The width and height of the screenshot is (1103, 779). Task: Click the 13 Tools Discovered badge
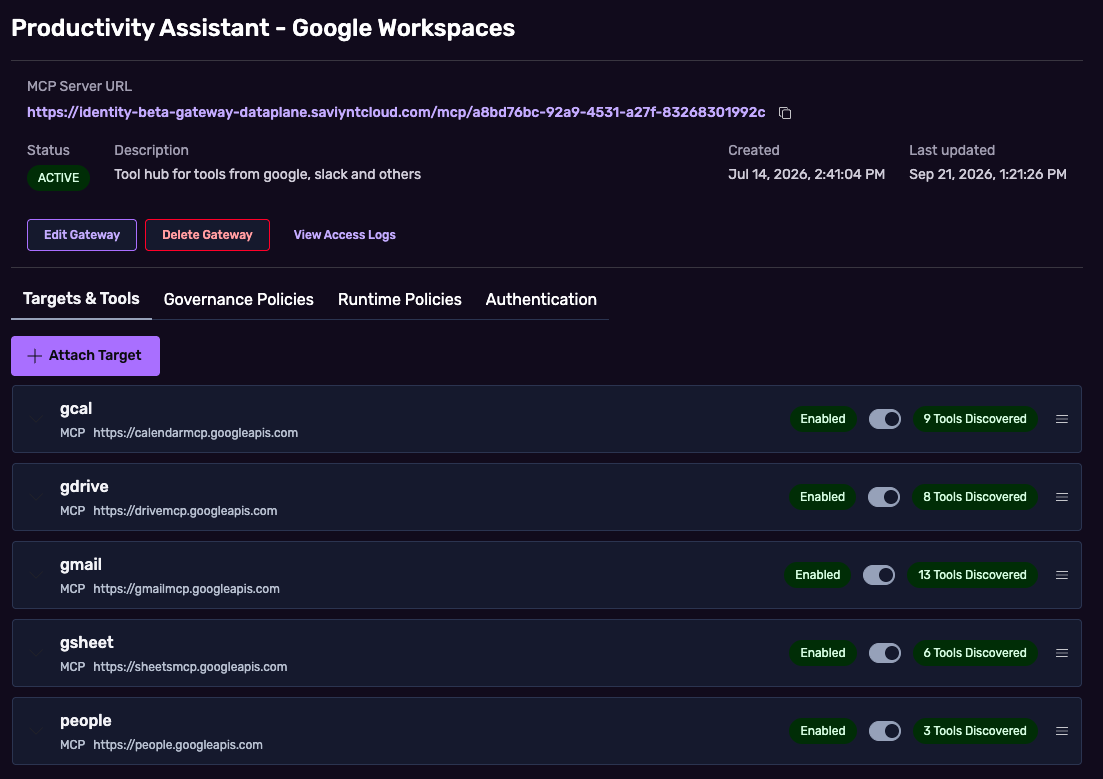(x=972, y=576)
